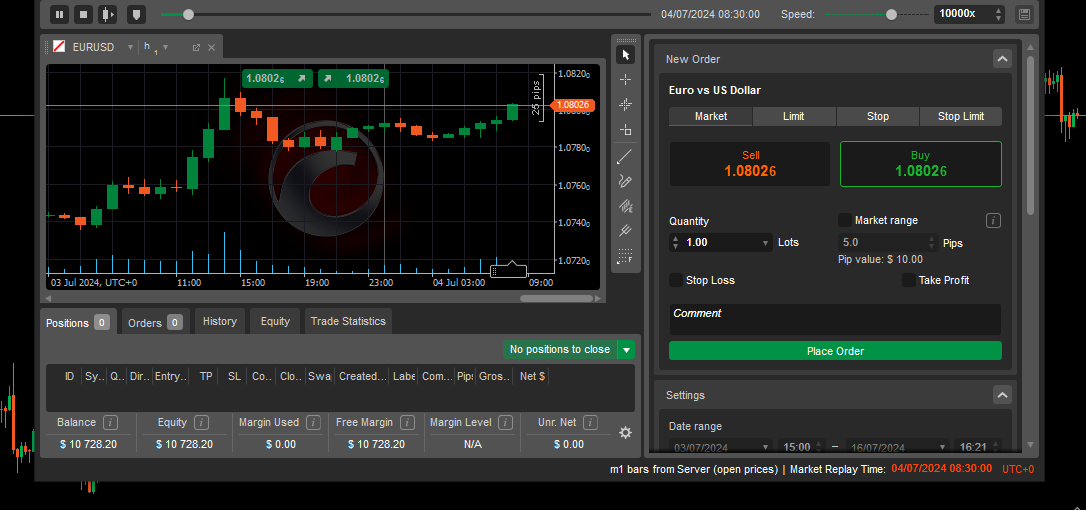
Task: Select the trend line drawing tool
Action: tap(625, 157)
